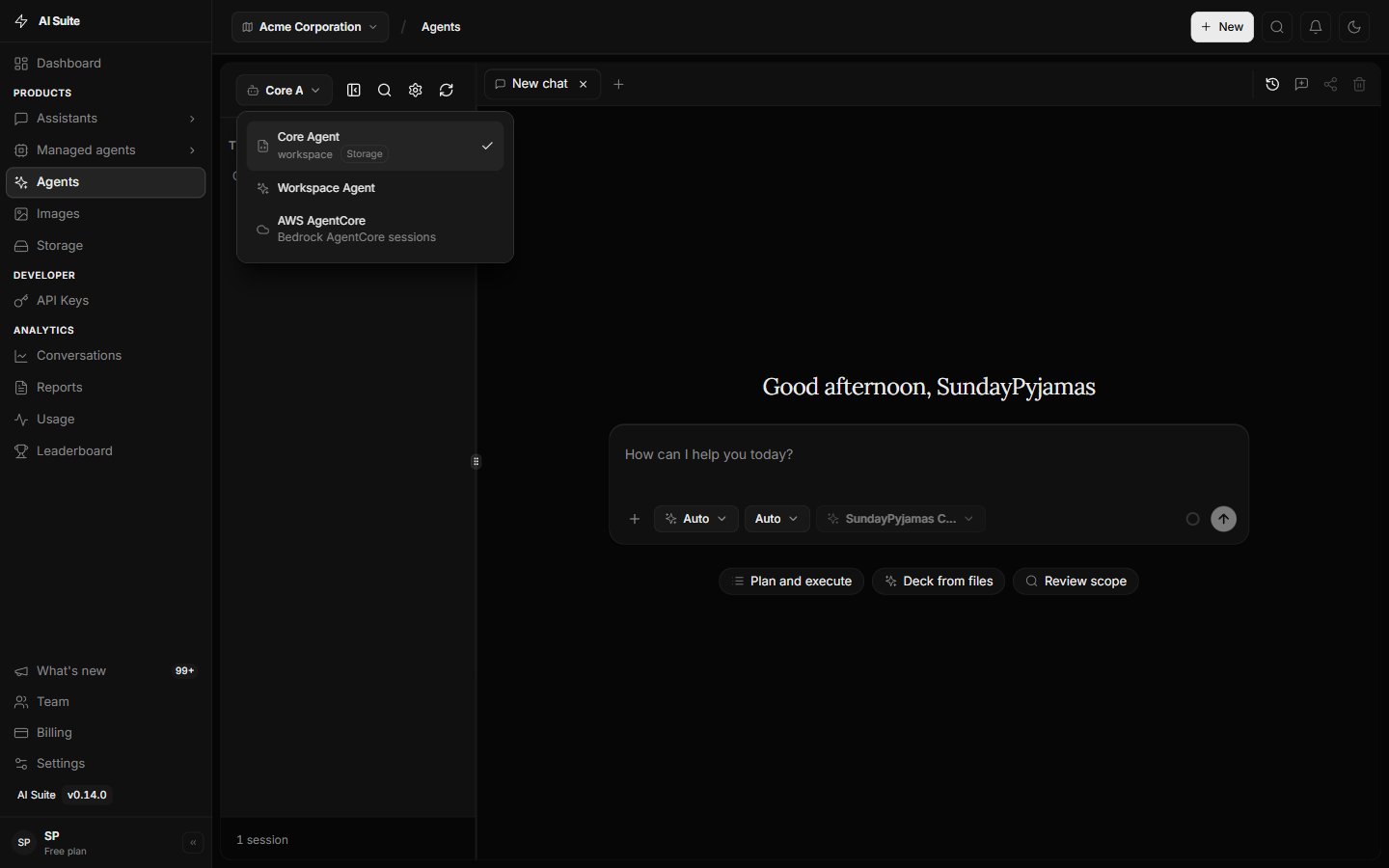Toggle dark mode moon icon

pyautogui.click(x=1354, y=27)
